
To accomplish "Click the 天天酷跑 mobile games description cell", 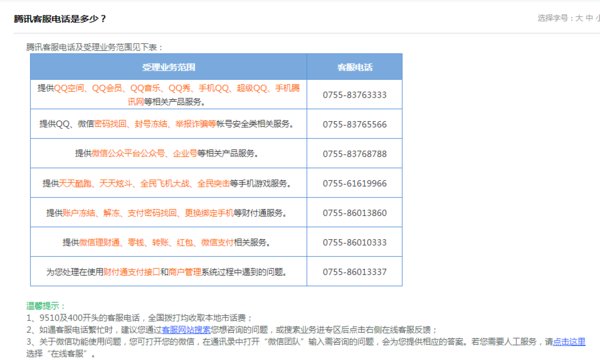I will point(168,183).
